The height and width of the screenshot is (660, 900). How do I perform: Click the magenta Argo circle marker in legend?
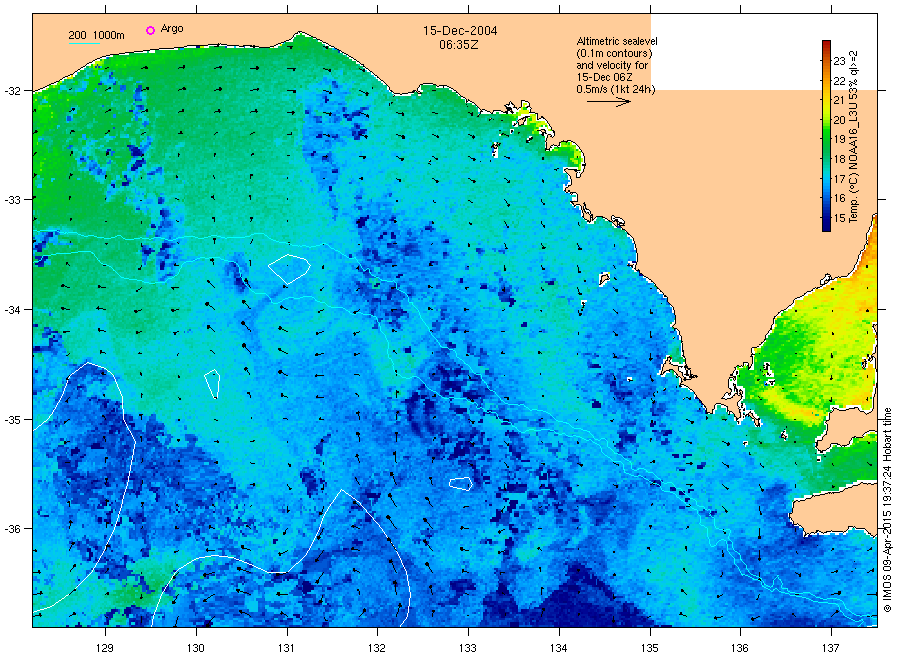pyautogui.click(x=150, y=30)
